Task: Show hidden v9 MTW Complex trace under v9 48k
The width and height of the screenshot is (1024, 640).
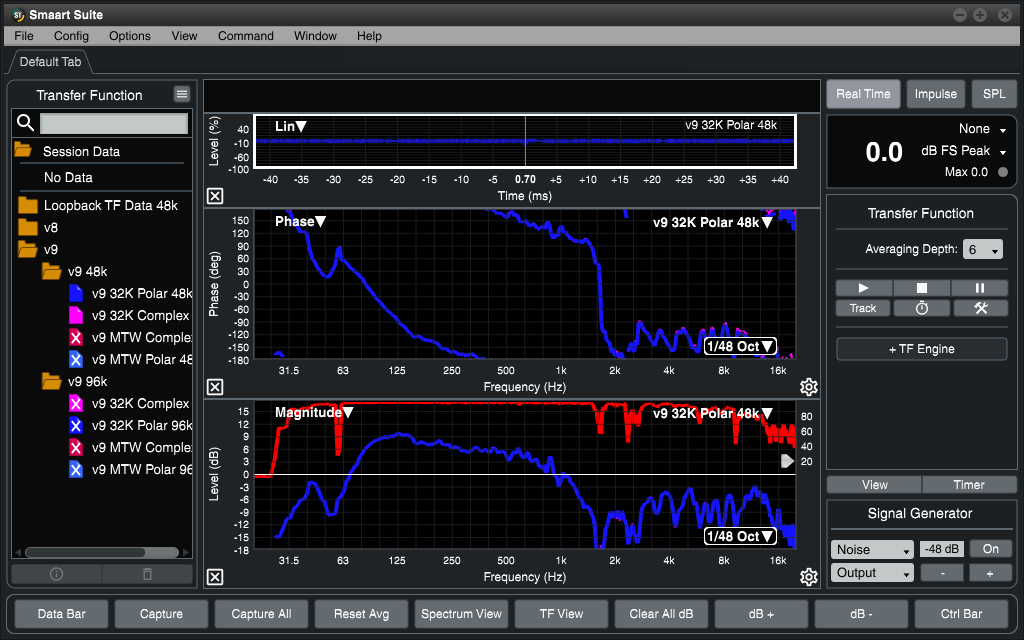Action: (x=76, y=338)
